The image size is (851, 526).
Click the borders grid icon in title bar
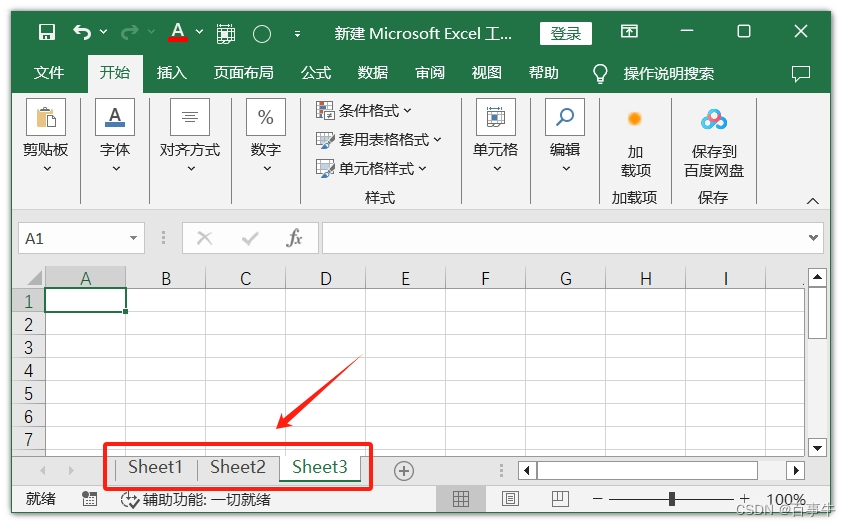pyautogui.click(x=225, y=34)
